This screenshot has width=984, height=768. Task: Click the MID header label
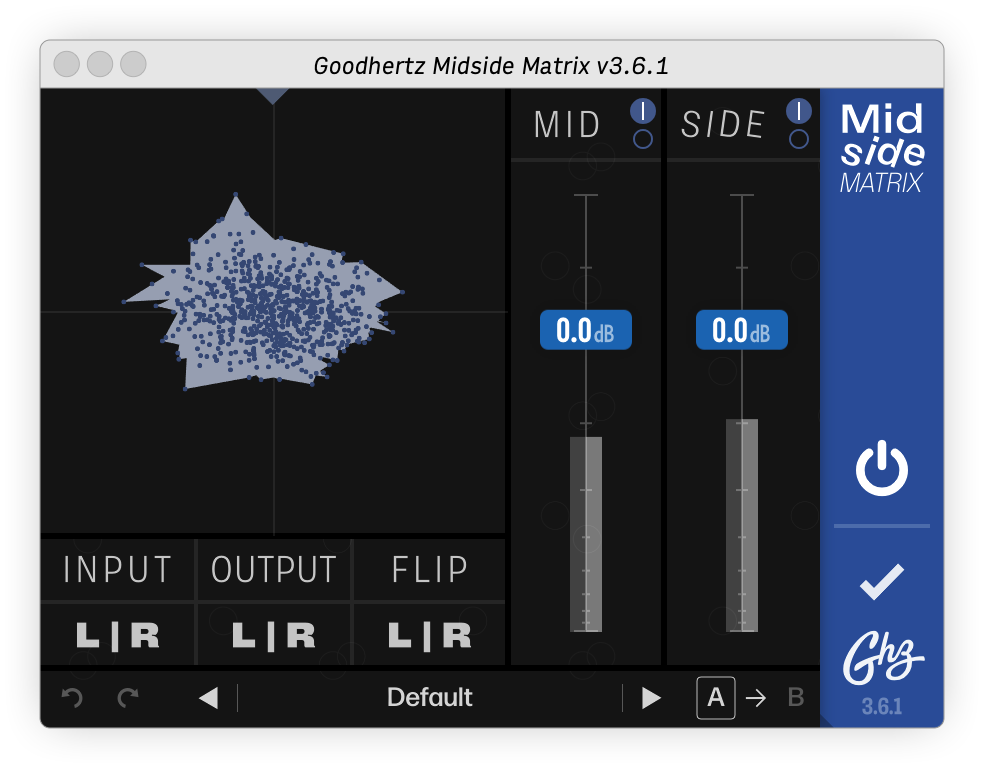point(567,124)
